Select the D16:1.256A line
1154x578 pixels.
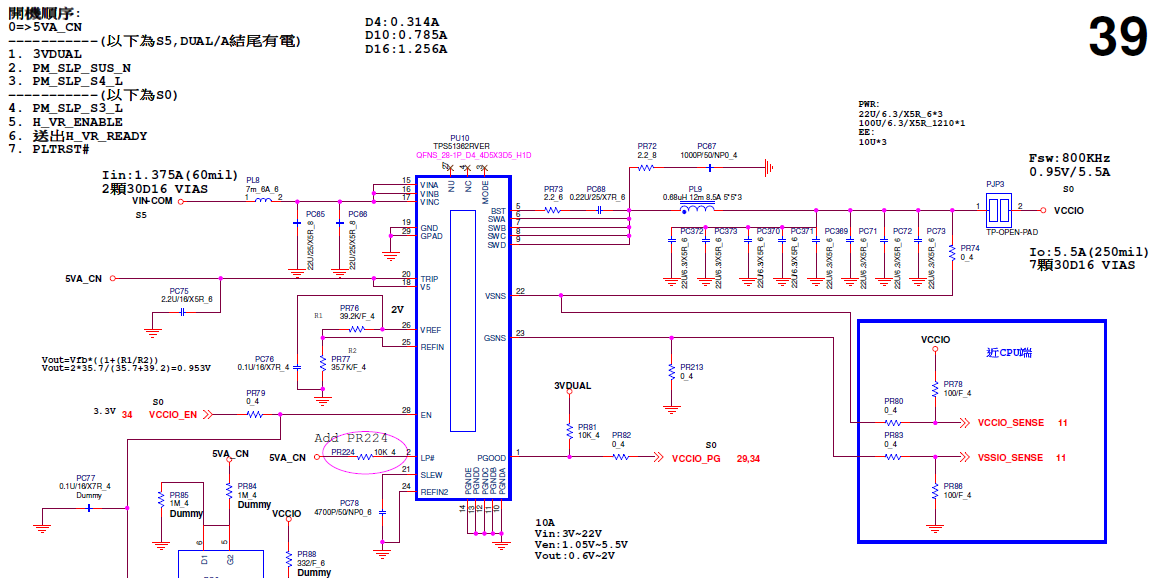click(406, 49)
